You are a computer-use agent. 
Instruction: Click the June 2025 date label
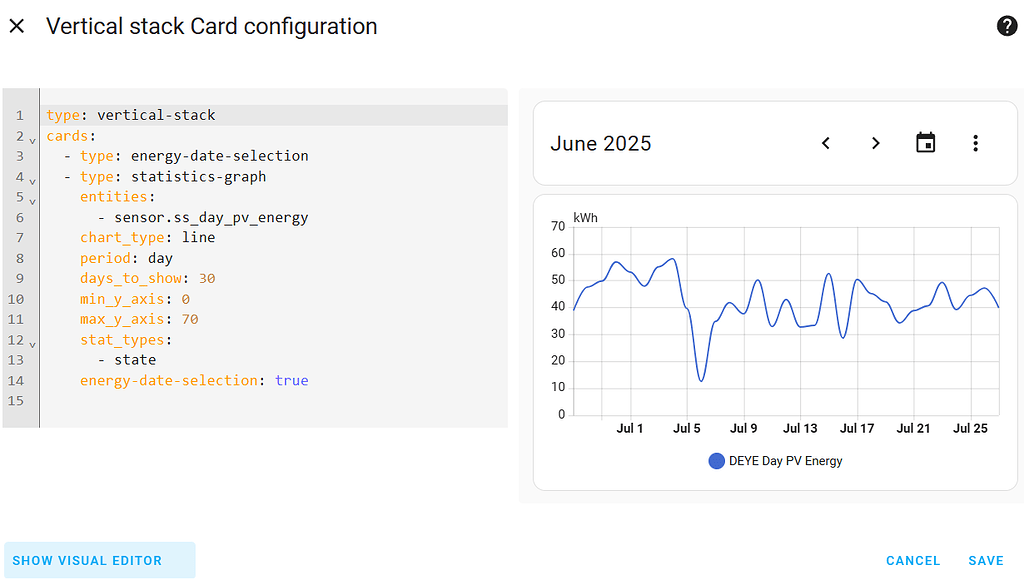pyautogui.click(x=601, y=144)
